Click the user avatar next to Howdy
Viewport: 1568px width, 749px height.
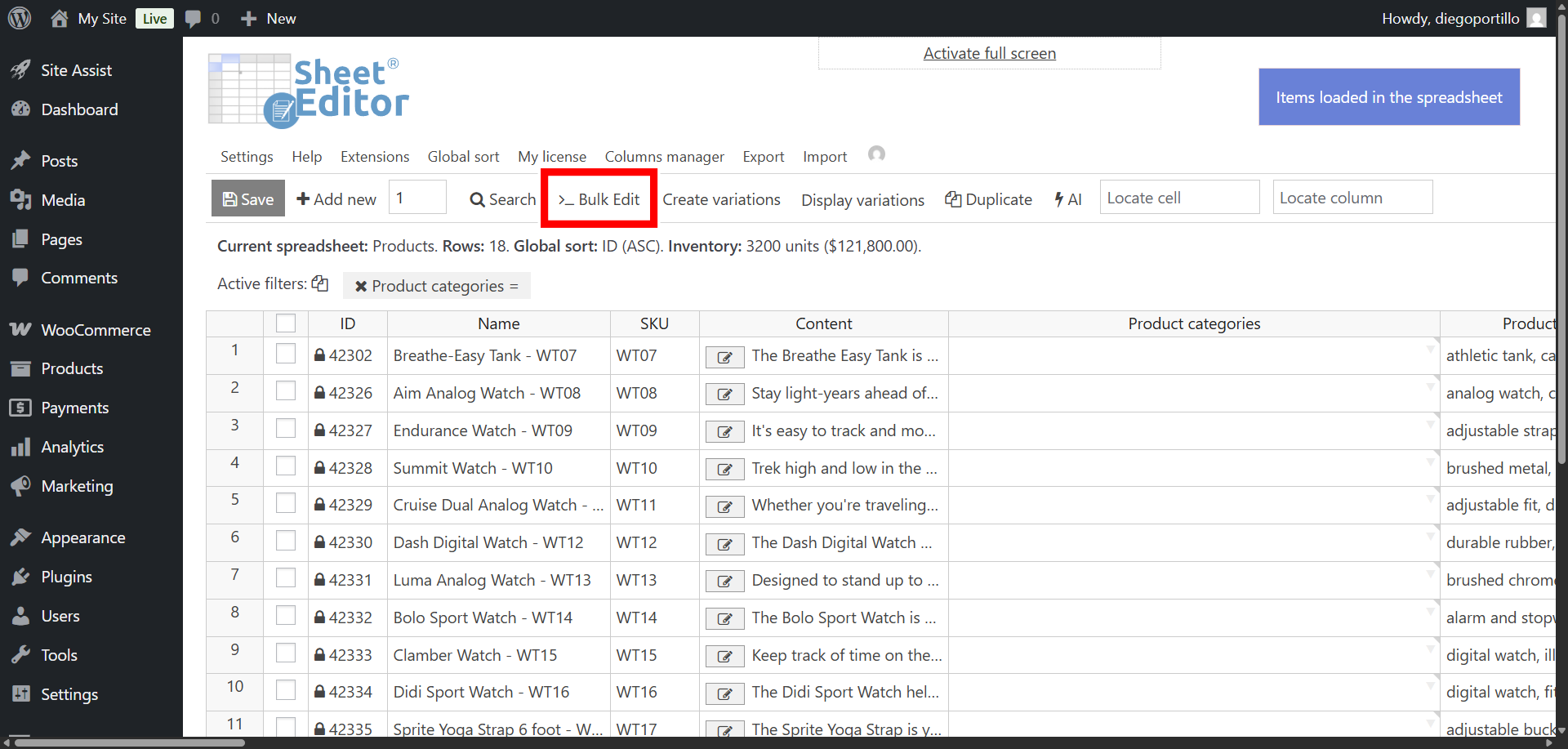click(1536, 18)
